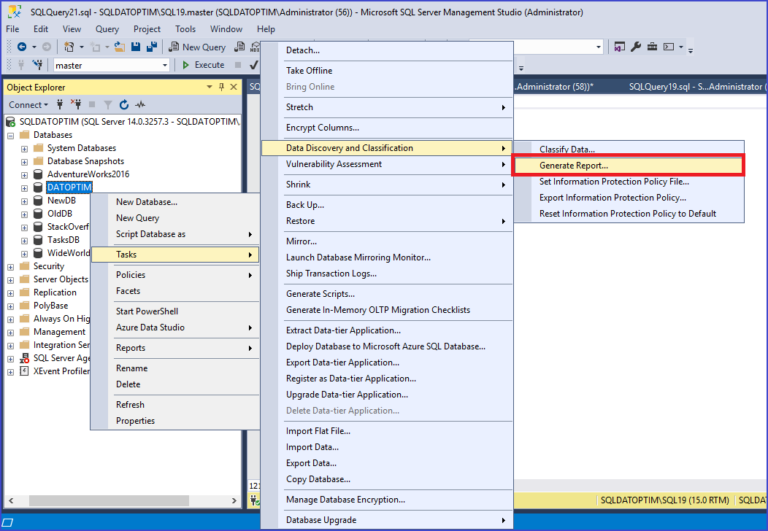Open the master database dropdown
This screenshot has width=768, height=531.
[x=165, y=65]
